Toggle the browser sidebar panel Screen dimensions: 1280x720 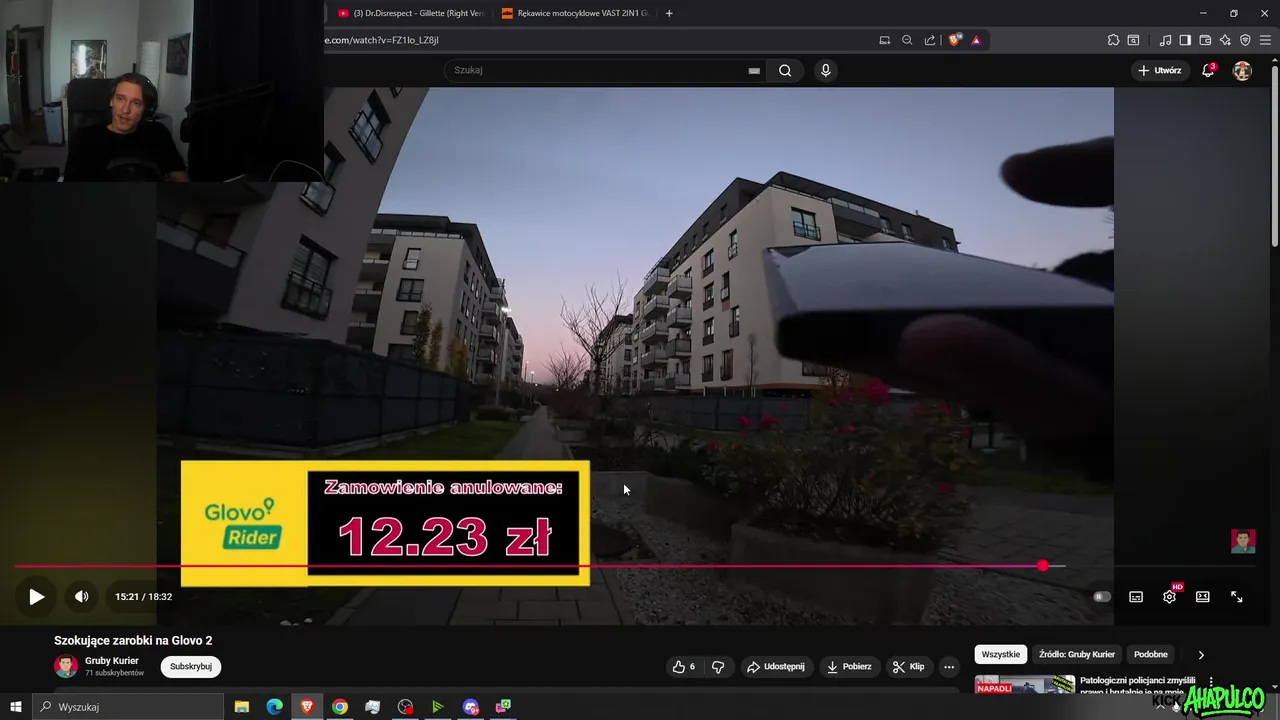click(x=1185, y=40)
